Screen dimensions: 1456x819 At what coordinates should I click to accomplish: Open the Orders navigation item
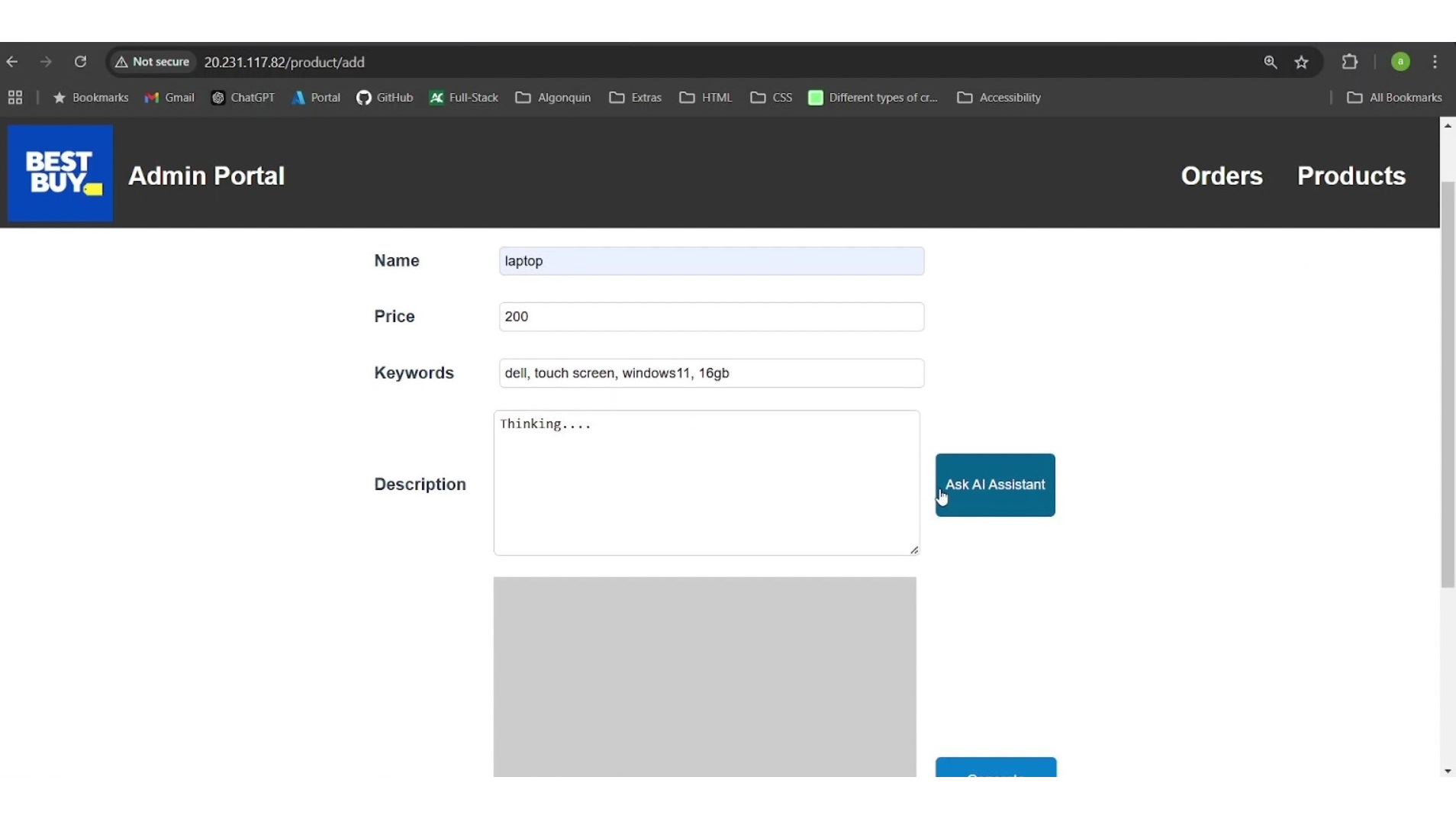(x=1221, y=176)
